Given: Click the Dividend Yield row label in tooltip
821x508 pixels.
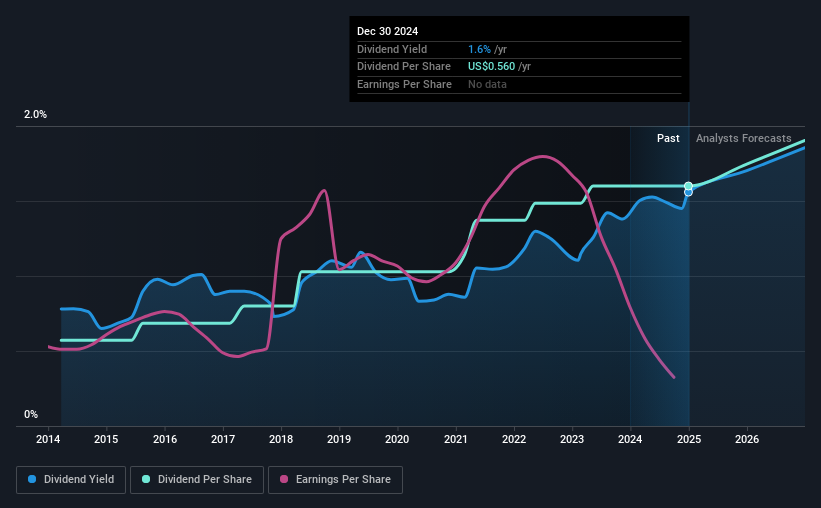Looking at the screenshot, I should click(x=392, y=49).
